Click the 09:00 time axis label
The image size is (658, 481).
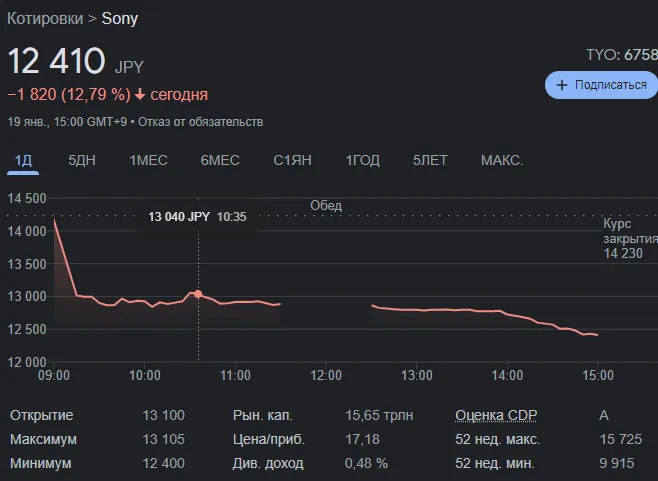(54, 375)
